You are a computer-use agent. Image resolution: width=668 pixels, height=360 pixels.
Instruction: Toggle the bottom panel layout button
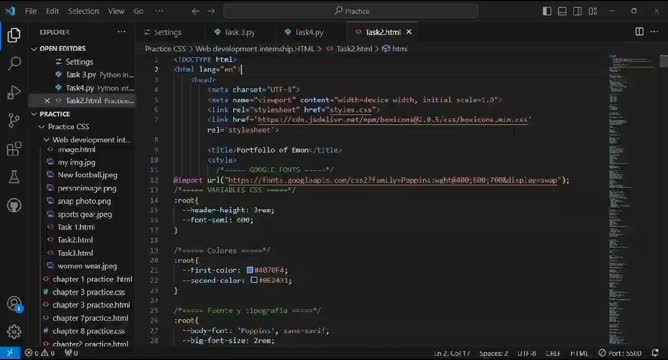tap(562, 11)
